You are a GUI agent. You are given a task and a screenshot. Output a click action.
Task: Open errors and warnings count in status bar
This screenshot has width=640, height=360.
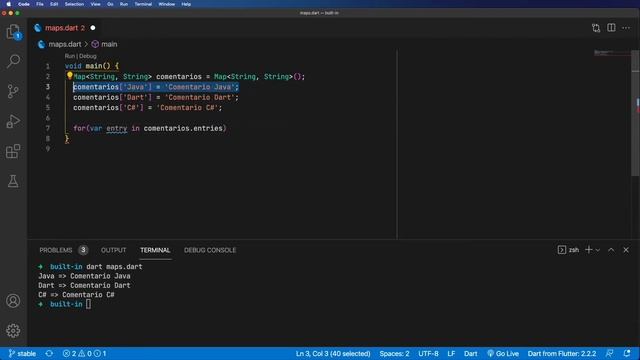(84, 353)
